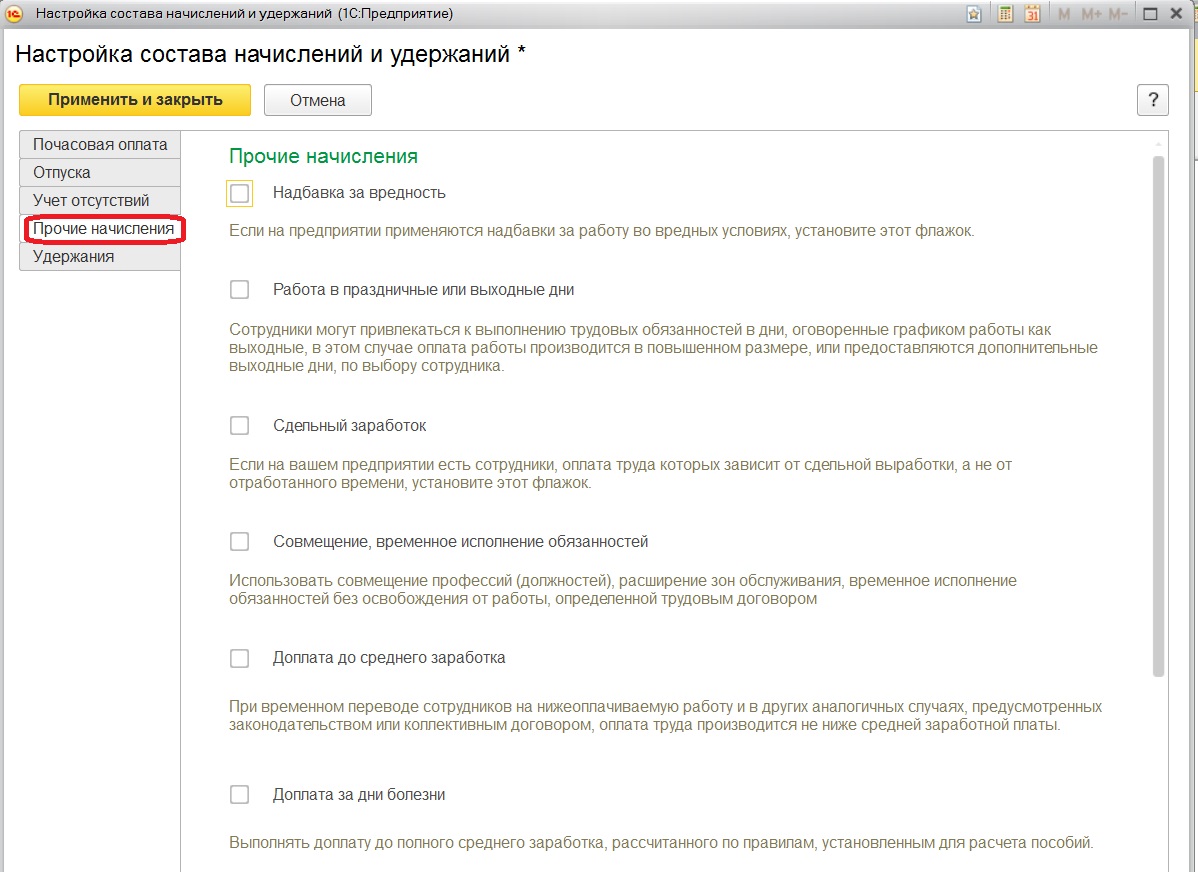Click the Прочие начисления green heading
The image size is (1198, 872).
323,157
